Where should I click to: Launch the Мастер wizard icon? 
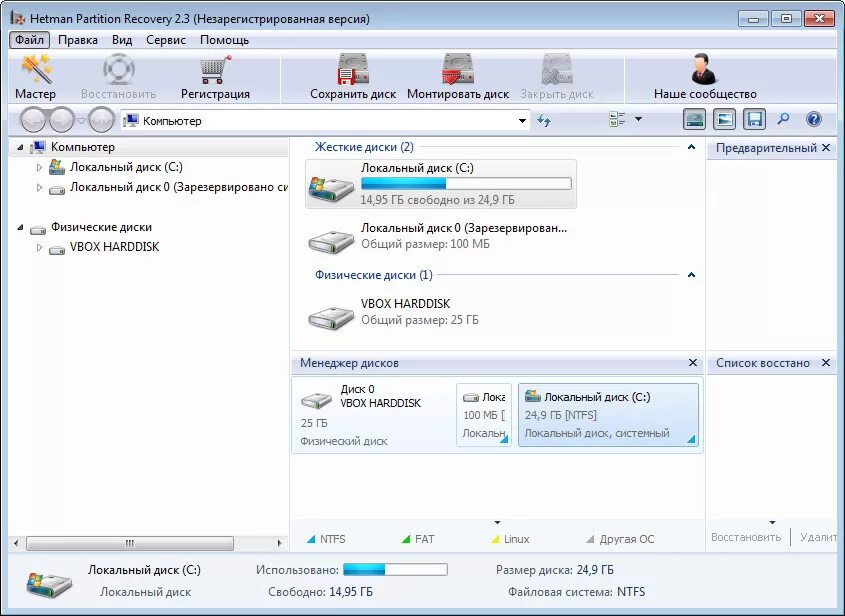36,69
